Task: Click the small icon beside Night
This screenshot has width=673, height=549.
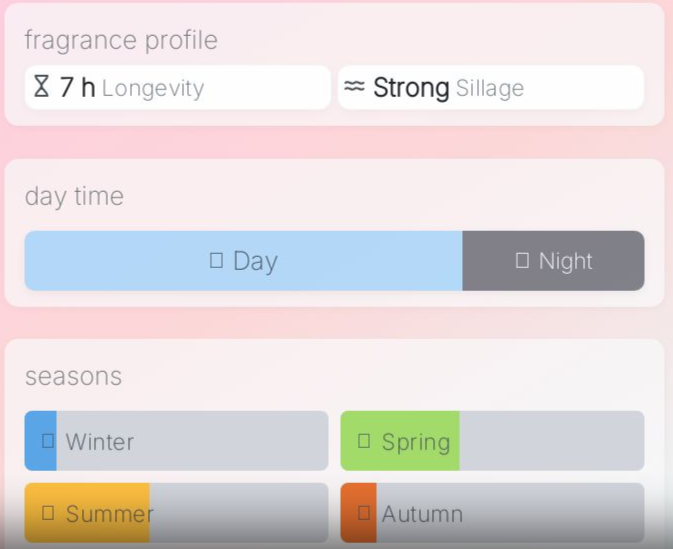Action: [x=522, y=261]
